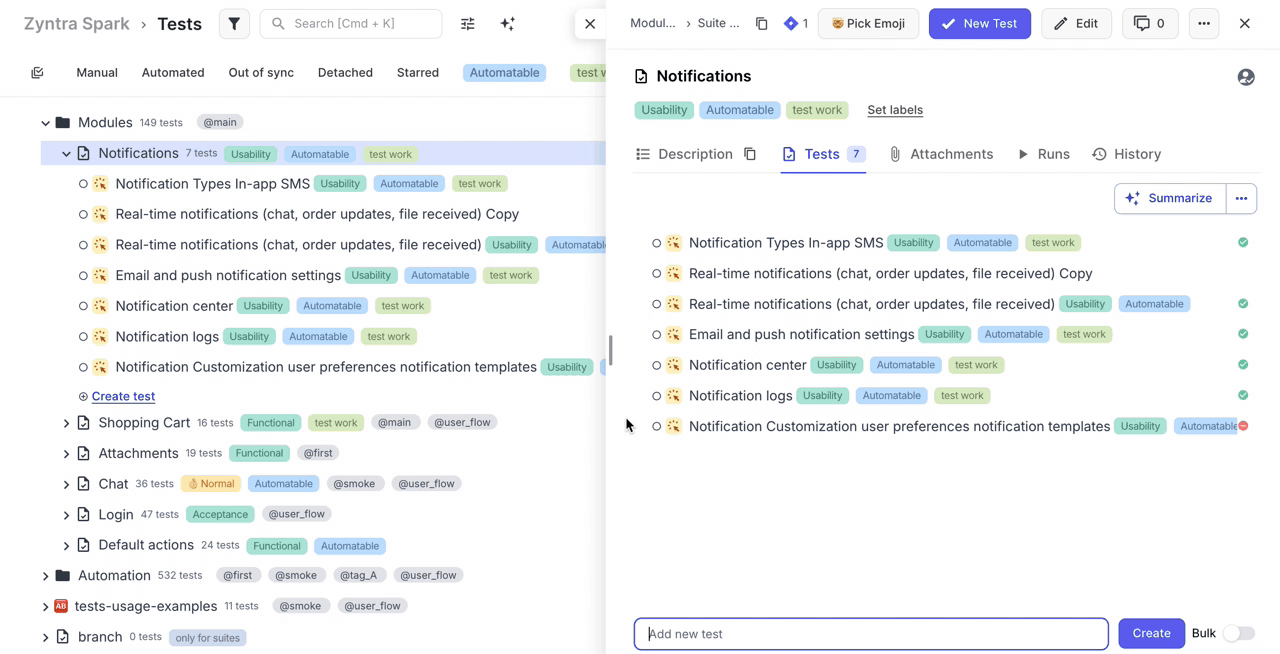The width and height of the screenshot is (1280, 654).
Task: Select circle beside Notification logs in right panel
Action: click(656, 396)
